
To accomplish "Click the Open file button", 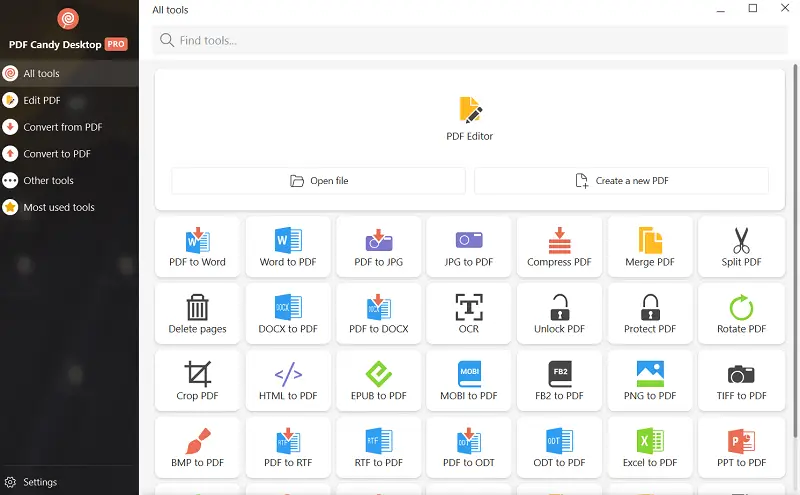I will [318, 181].
